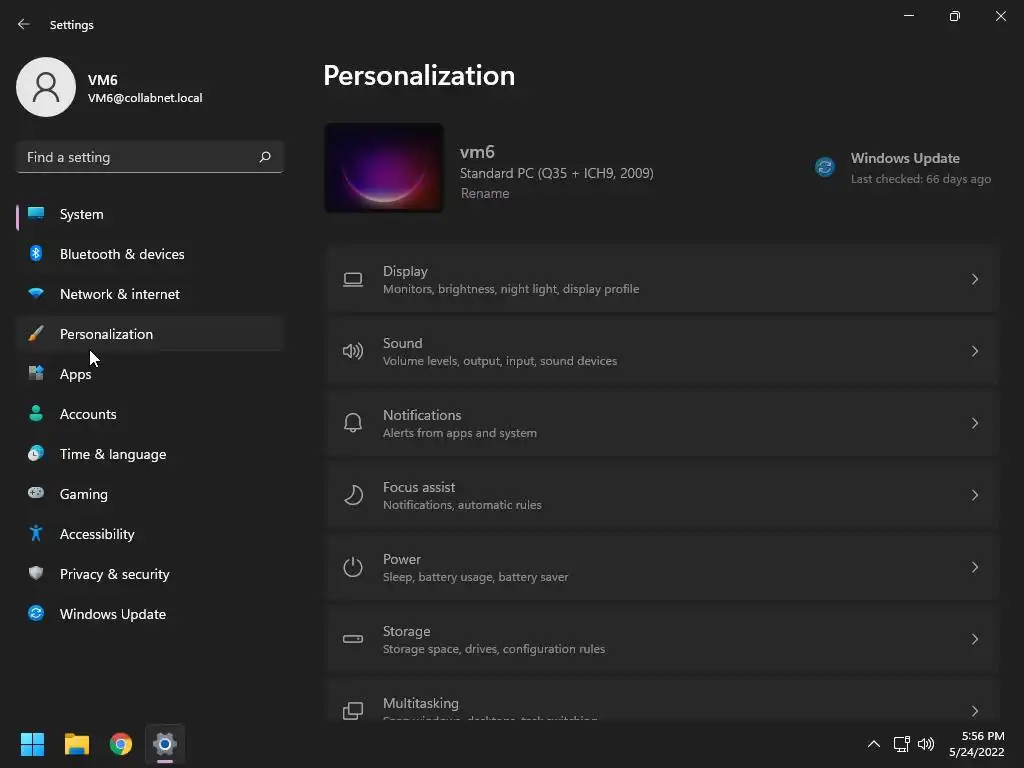1024x768 pixels.
Task: Click 'Sleep, battery usage, battery saver' text
Action: [x=475, y=577]
